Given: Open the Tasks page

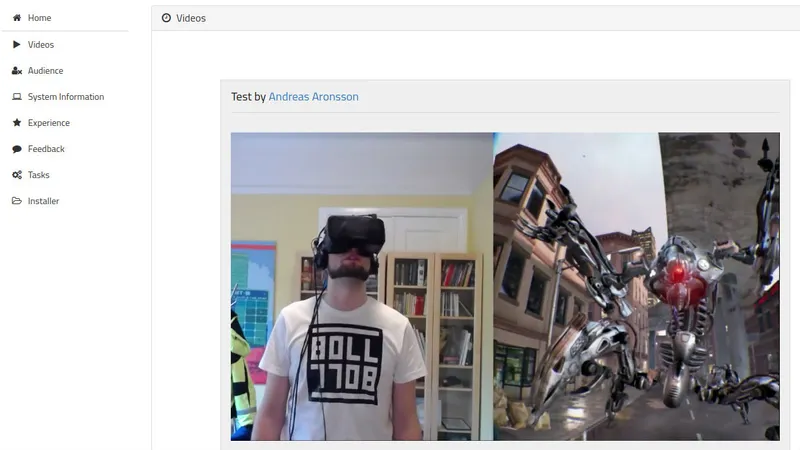Looking at the screenshot, I should (x=38, y=175).
